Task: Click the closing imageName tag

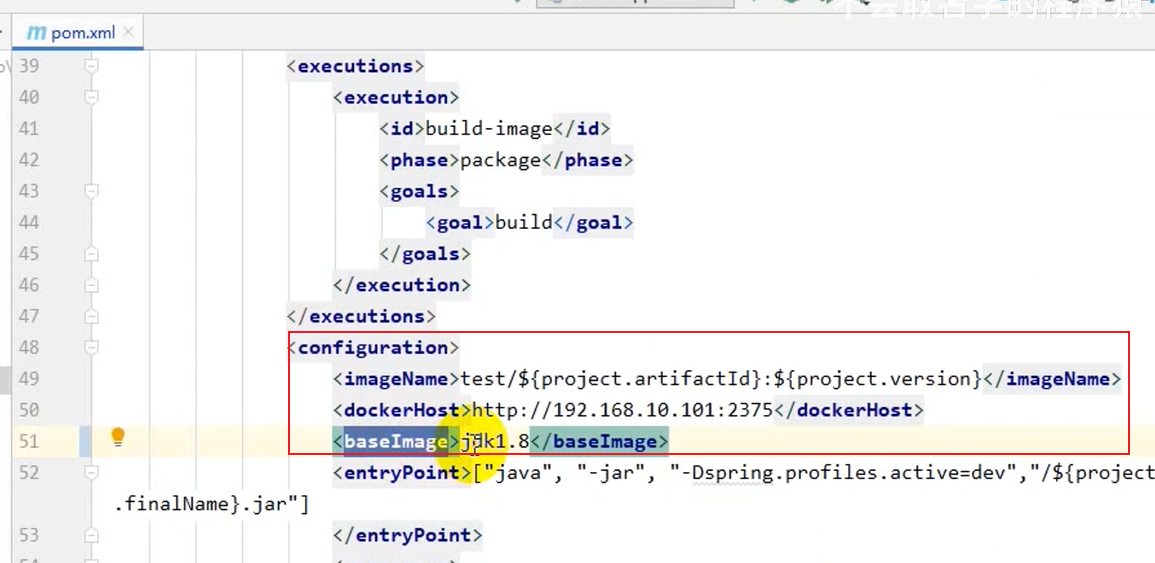Action: (1052, 379)
